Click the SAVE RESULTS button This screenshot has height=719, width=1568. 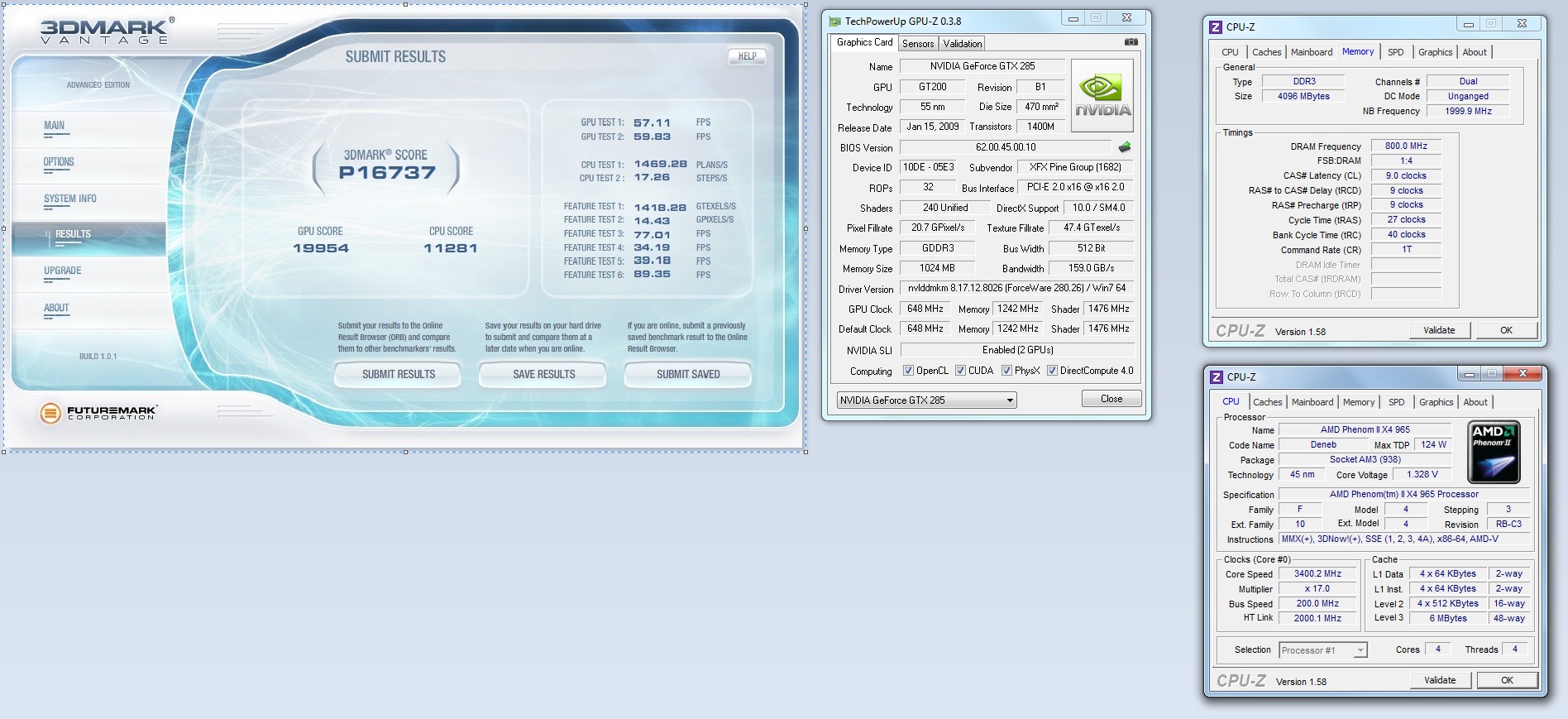point(543,375)
